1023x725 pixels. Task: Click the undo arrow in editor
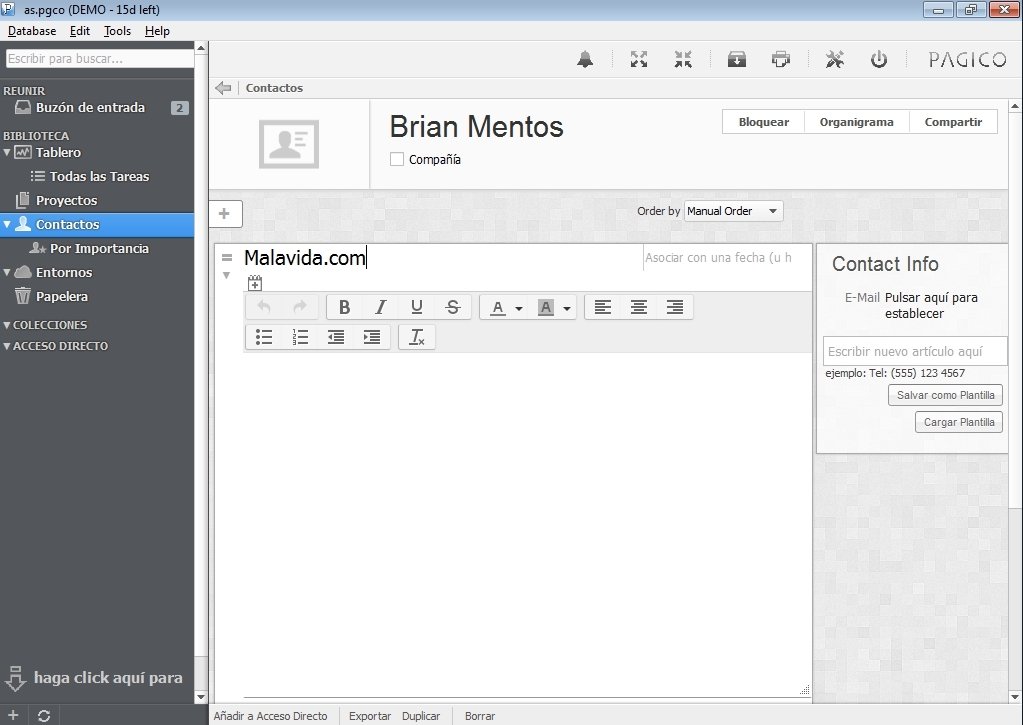pyautogui.click(x=264, y=307)
